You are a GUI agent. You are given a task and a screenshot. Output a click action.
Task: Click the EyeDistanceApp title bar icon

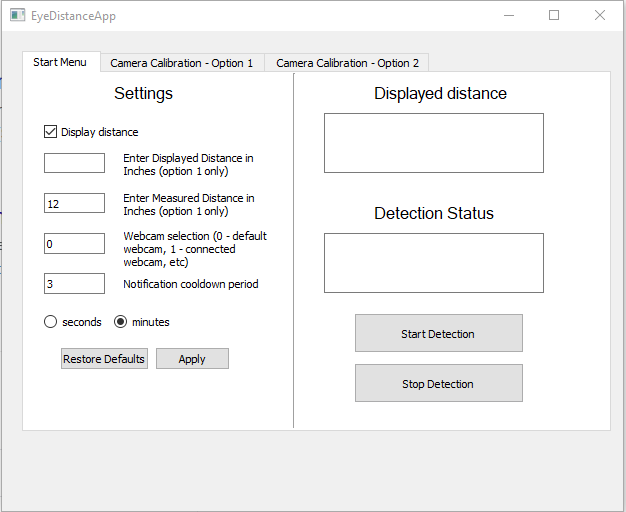(x=18, y=16)
